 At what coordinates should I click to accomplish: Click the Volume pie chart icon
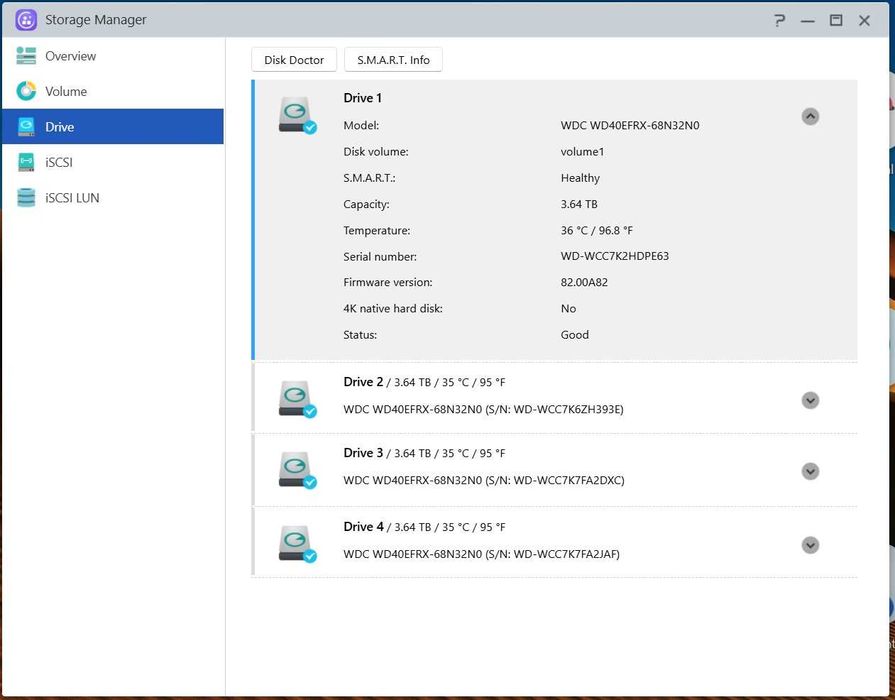tap(26, 91)
